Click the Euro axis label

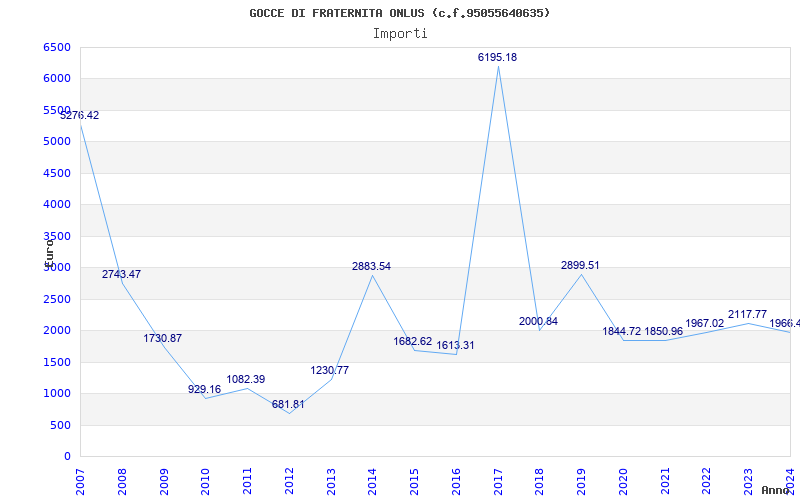(49, 253)
